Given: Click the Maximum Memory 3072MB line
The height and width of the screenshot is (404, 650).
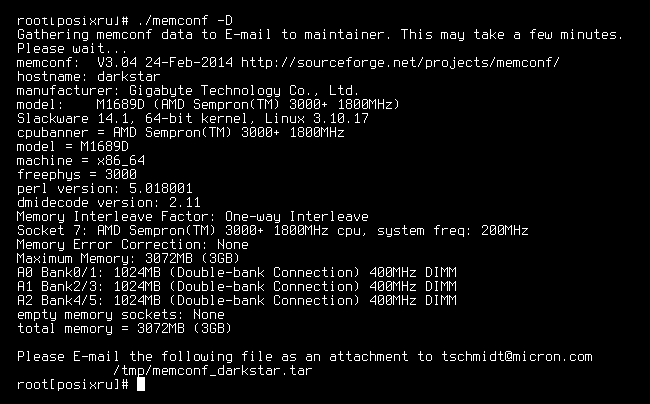Looking at the screenshot, I should pyautogui.click(x=129, y=259).
